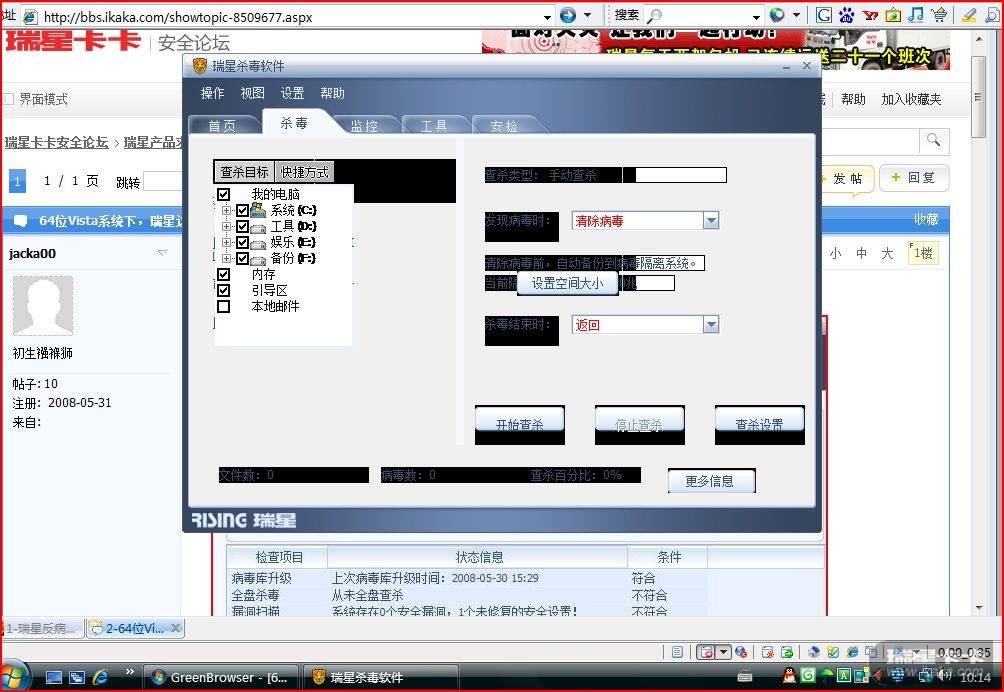
Task: Toggle the 引导区 checkbox
Action: (223, 290)
